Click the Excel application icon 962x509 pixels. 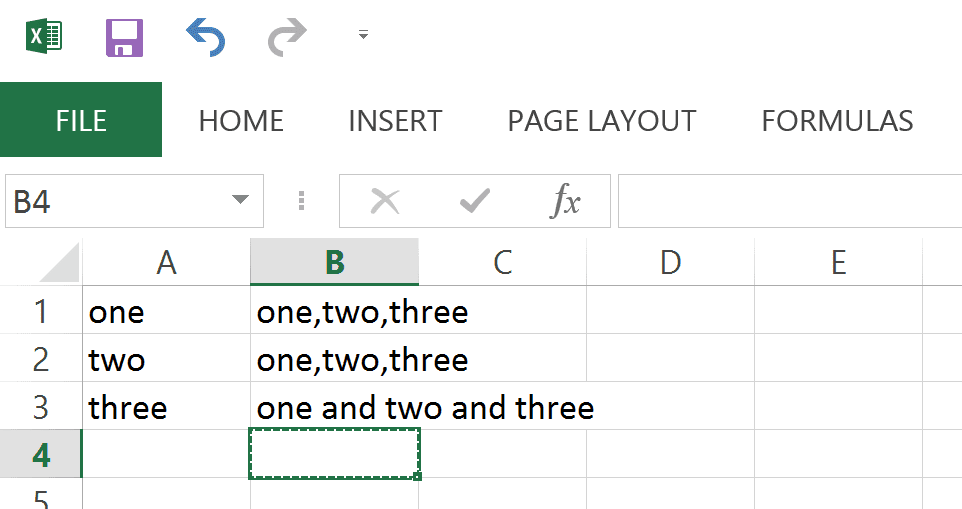(44, 36)
